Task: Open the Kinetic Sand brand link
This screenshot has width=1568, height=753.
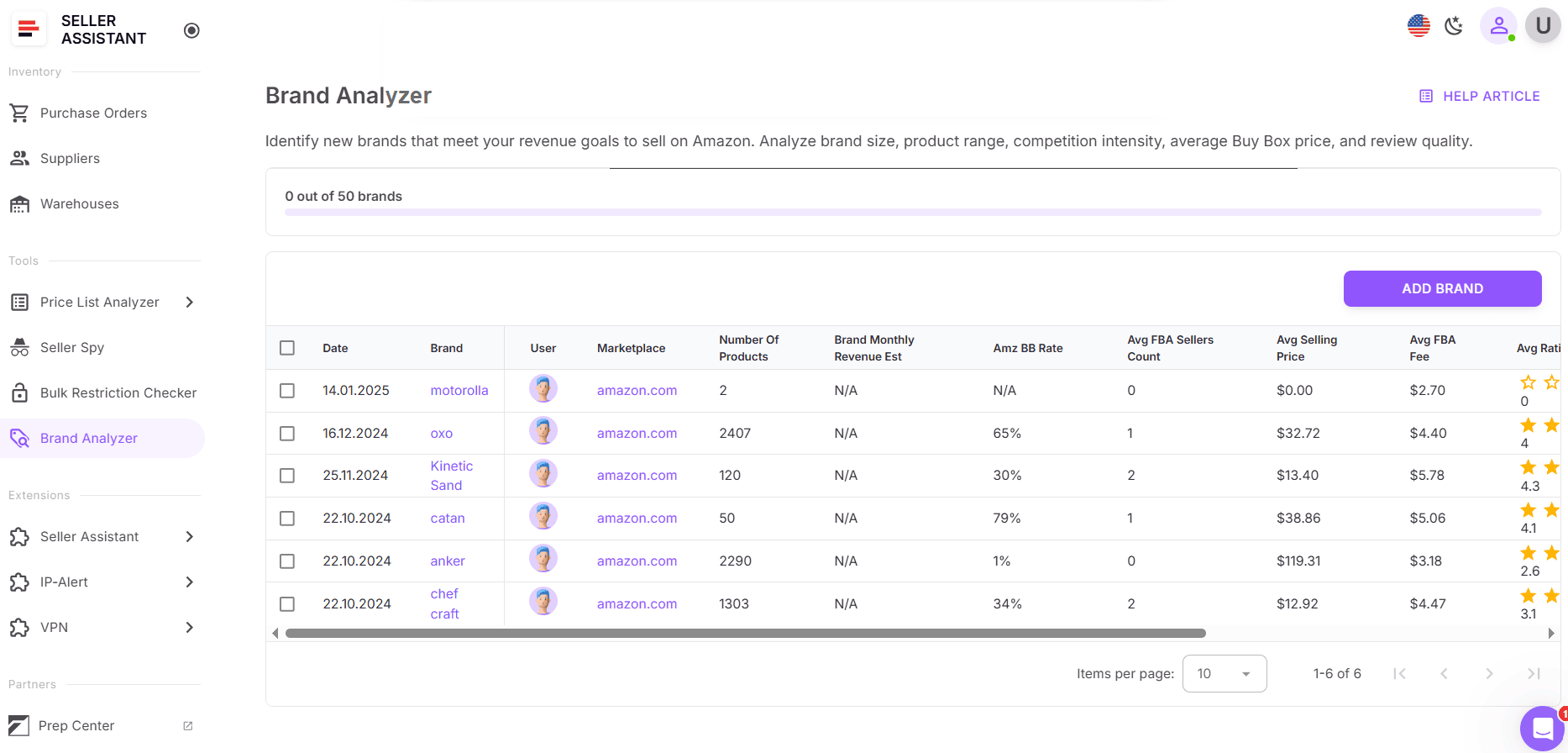Action: point(452,476)
